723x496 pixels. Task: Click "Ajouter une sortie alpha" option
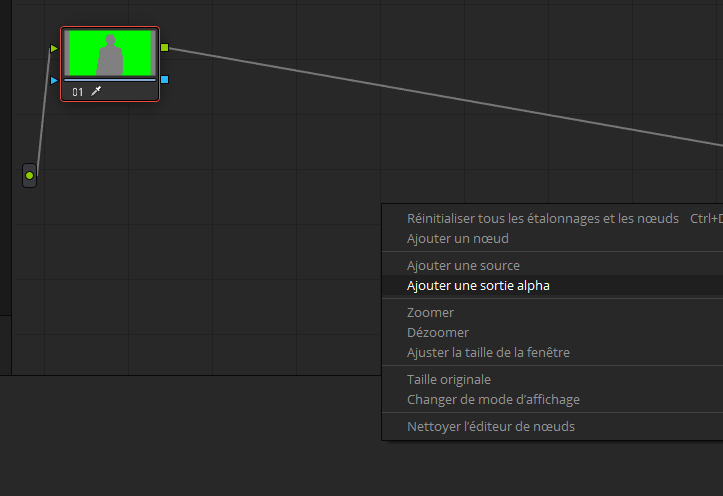478,285
